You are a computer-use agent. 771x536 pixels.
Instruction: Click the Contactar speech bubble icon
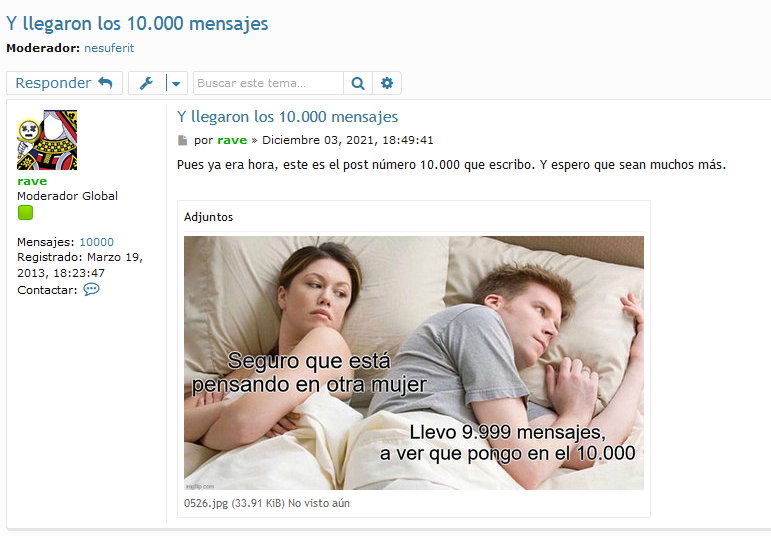[91, 289]
